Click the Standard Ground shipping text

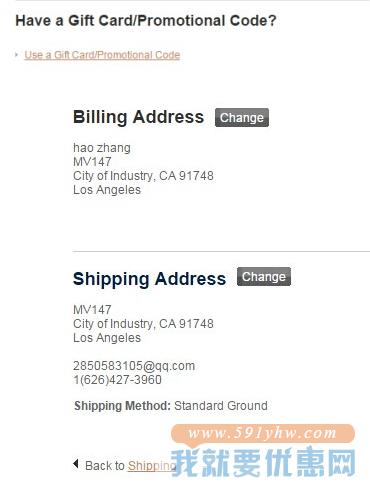(x=221, y=406)
